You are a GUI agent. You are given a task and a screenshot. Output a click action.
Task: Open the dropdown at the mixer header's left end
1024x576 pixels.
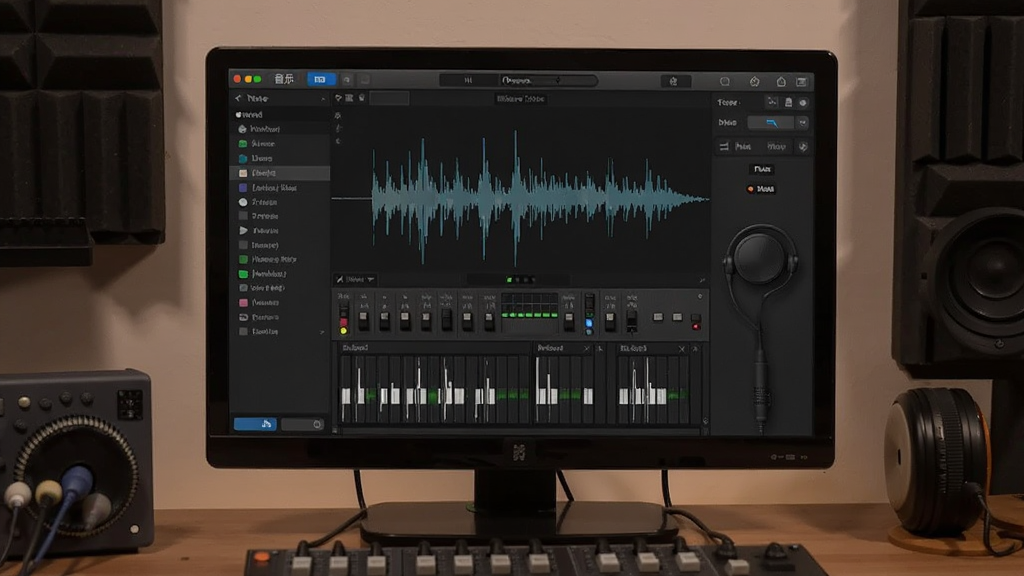coord(355,279)
